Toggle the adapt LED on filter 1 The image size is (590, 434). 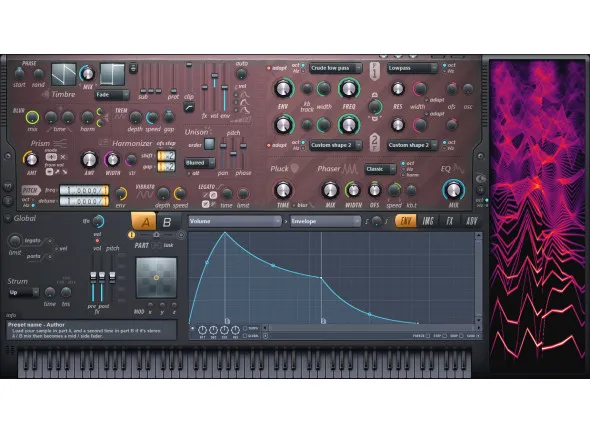tap(269, 68)
